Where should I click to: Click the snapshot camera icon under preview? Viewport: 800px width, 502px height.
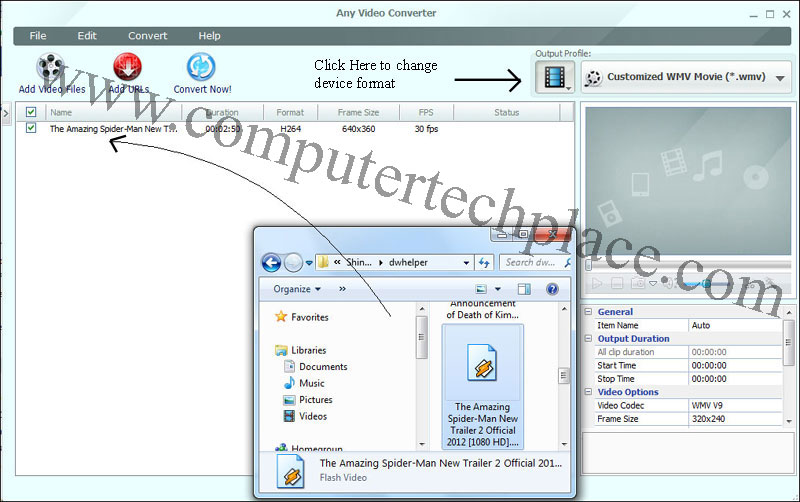(x=638, y=283)
